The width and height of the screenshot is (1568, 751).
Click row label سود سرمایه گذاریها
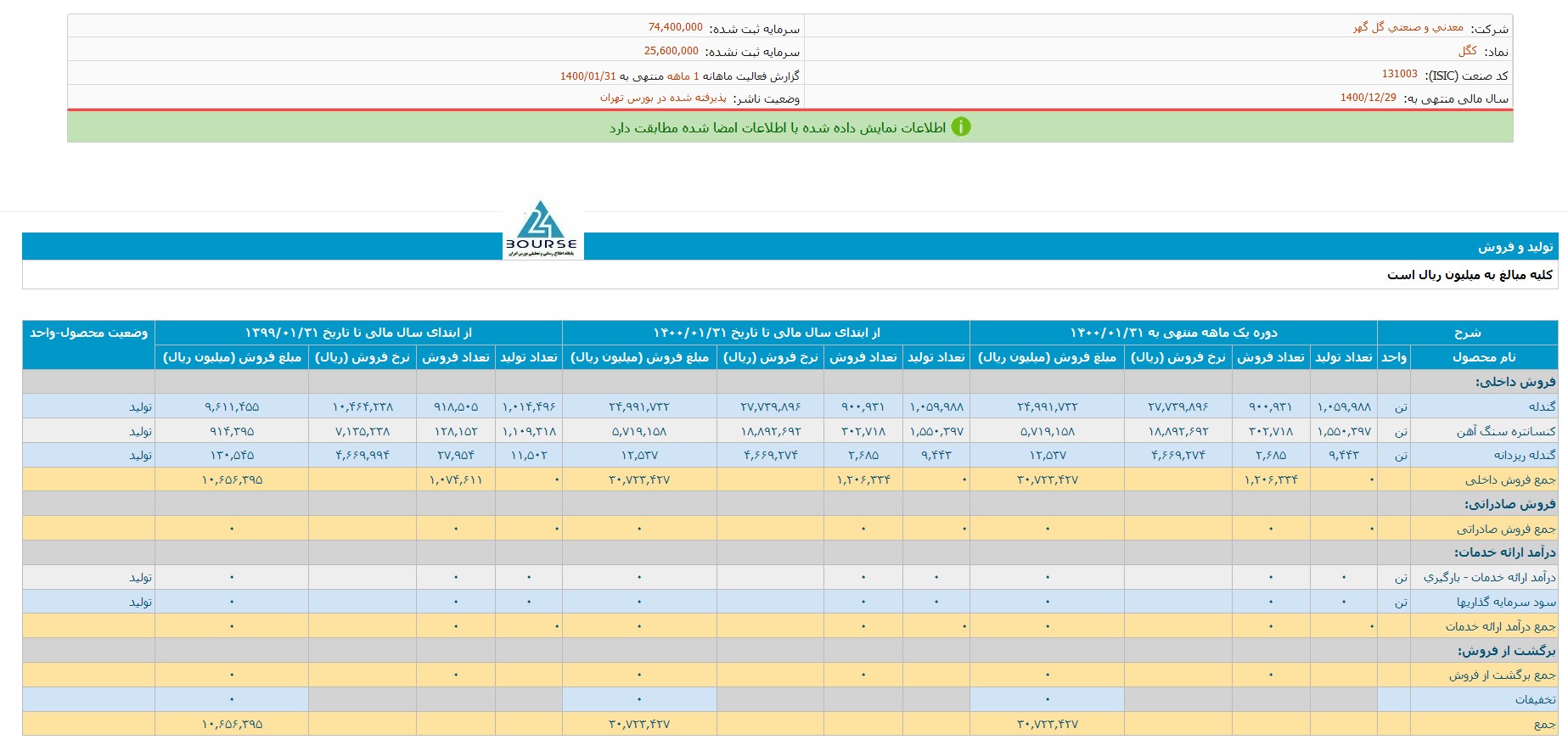pyautogui.click(x=1506, y=602)
